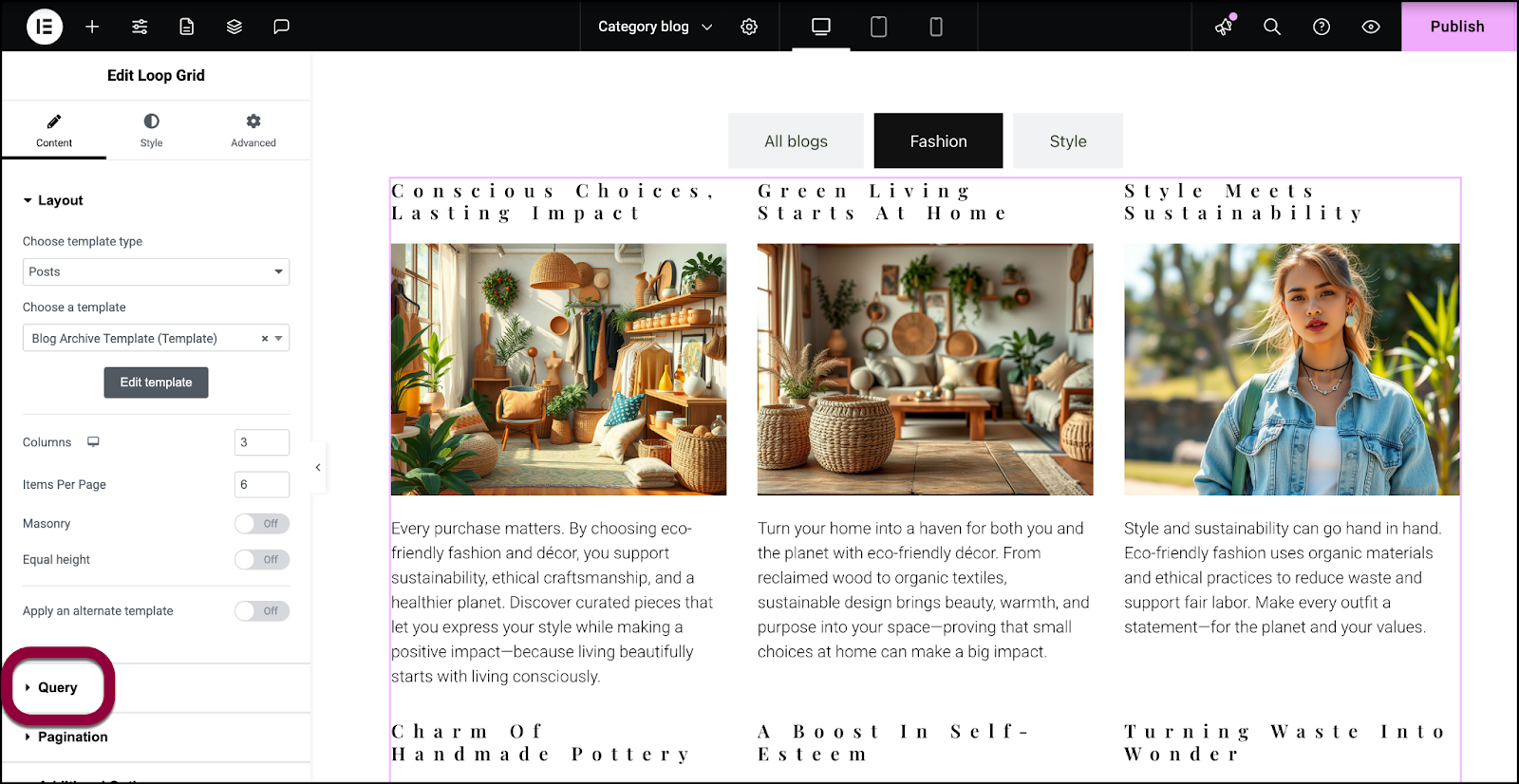Switch to tablet device view
The height and width of the screenshot is (784, 1519).
click(x=878, y=27)
